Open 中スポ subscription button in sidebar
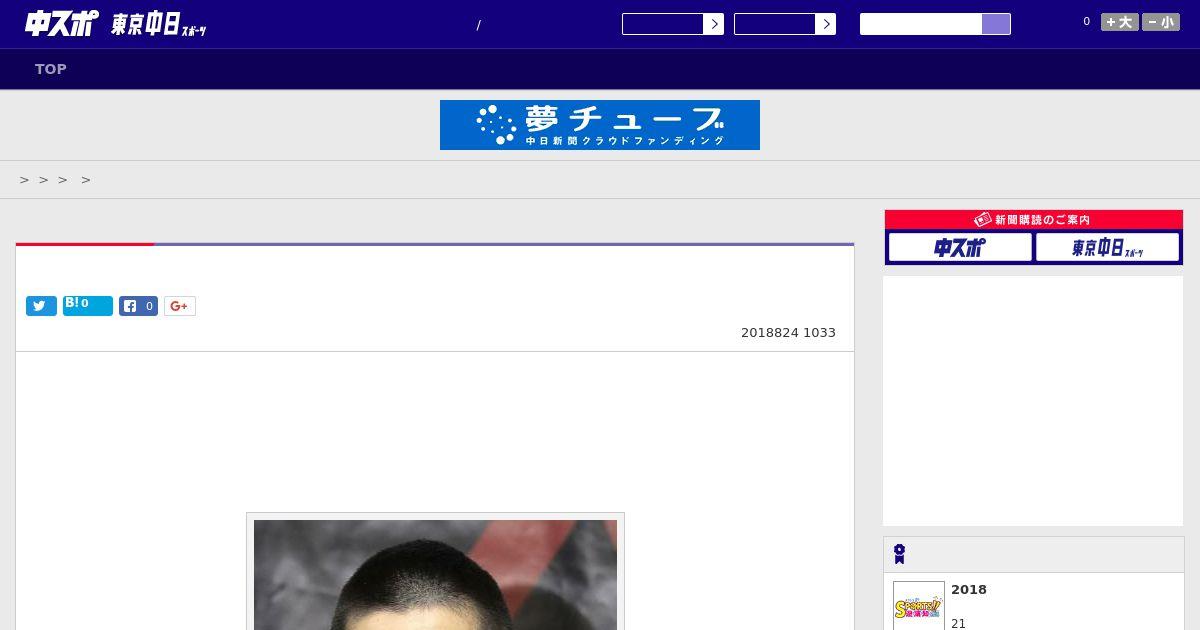Image resolution: width=1200 pixels, height=630 pixels. 960,248
